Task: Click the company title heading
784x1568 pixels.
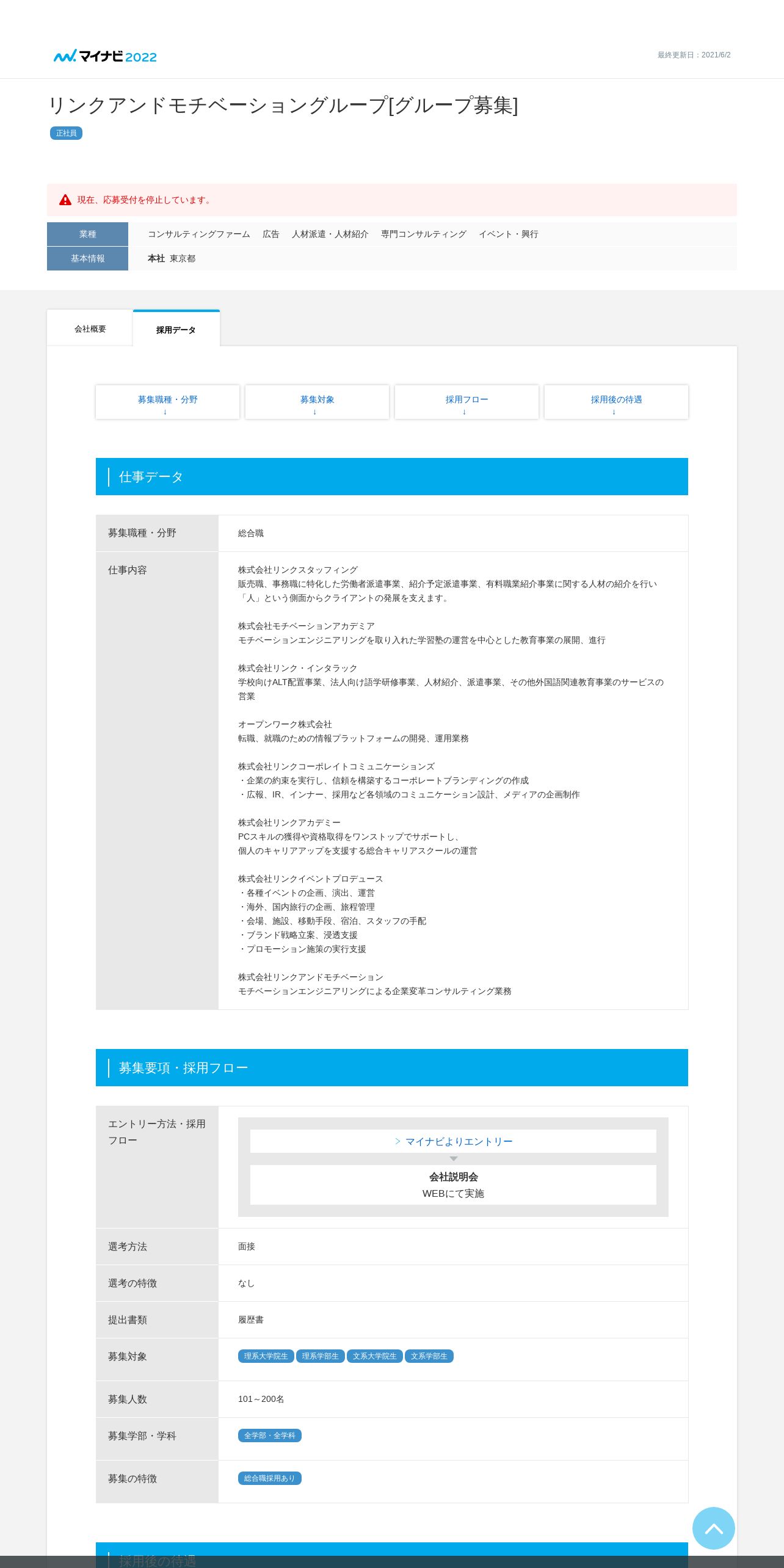Action: tap(283, 105)
